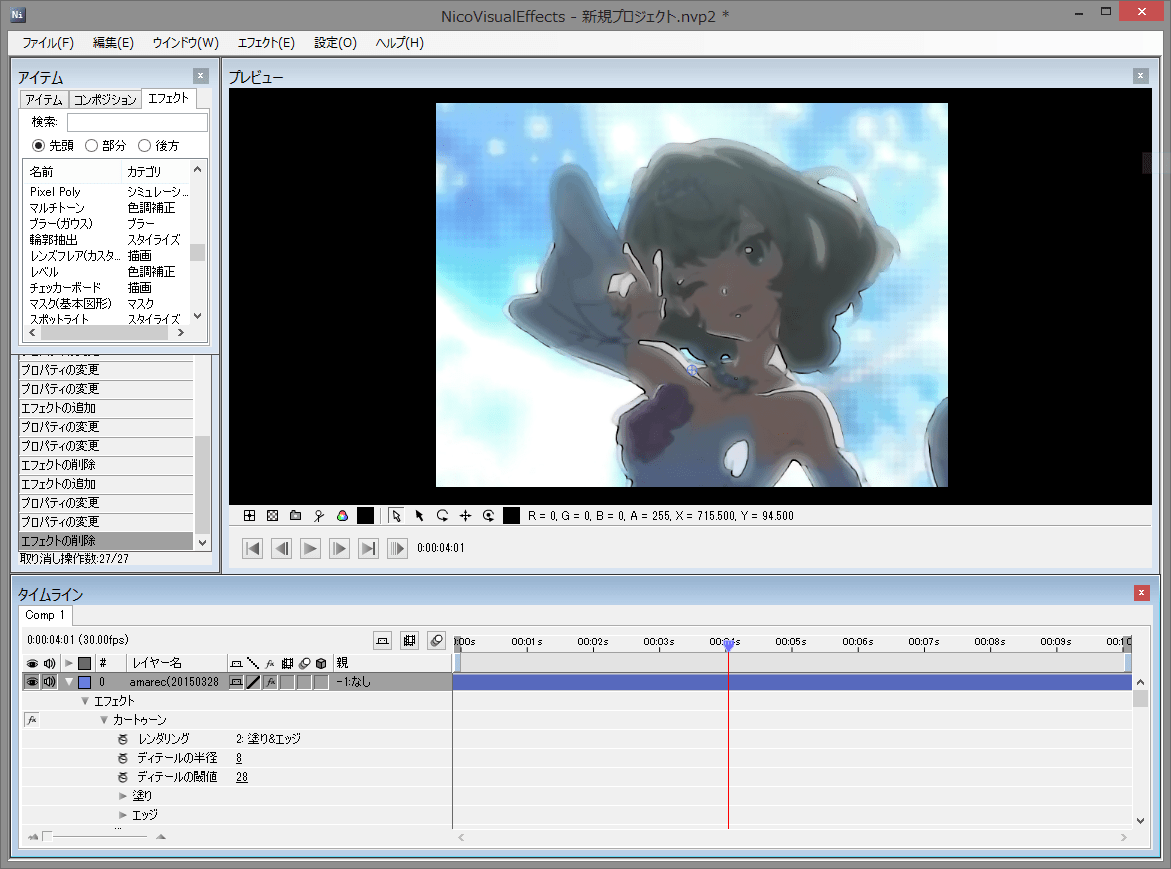The height and width of the screenshot is (869, 1171).
Task: Toggle fx switch on amarec layer row
Action: (270, 682)
